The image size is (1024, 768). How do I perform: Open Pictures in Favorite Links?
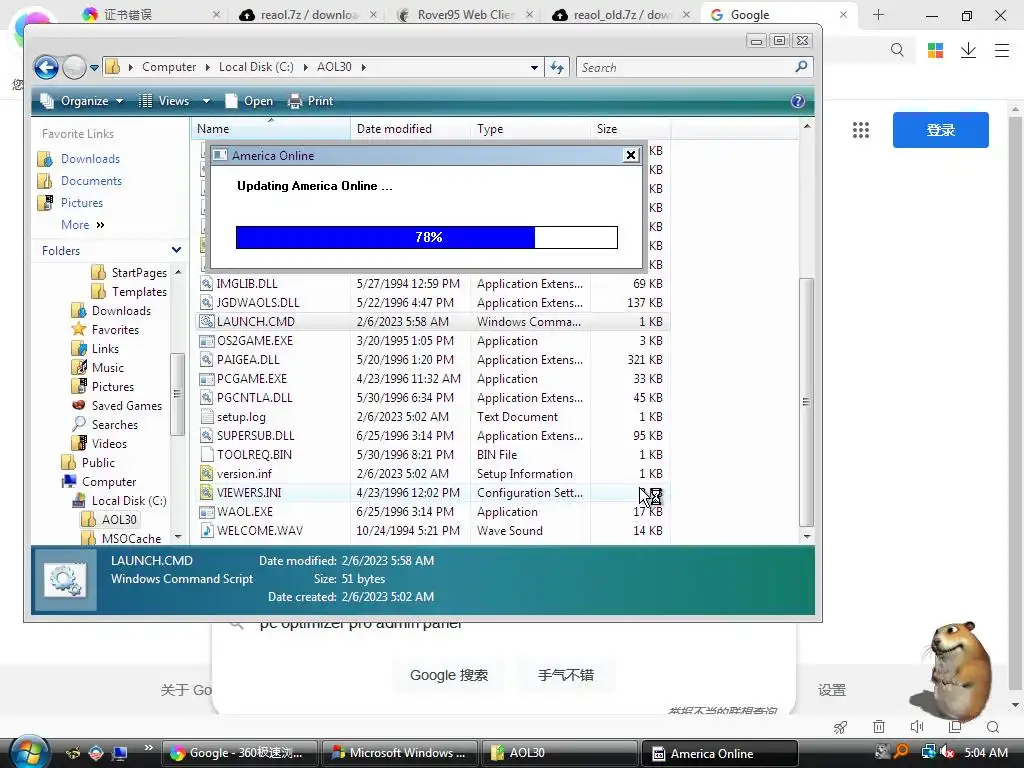coord(82,203)
